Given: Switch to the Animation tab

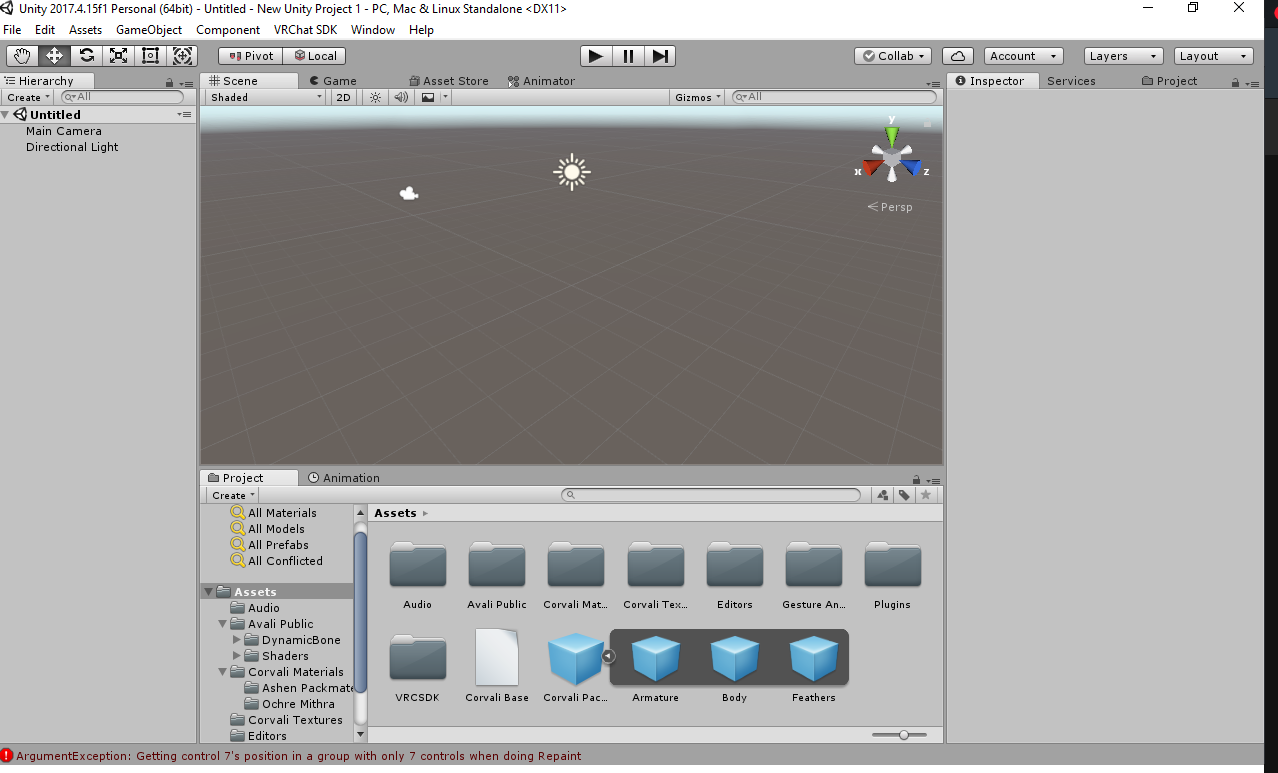Looking at the screenshot, I should pyautogui.click(x=344, y=478).
